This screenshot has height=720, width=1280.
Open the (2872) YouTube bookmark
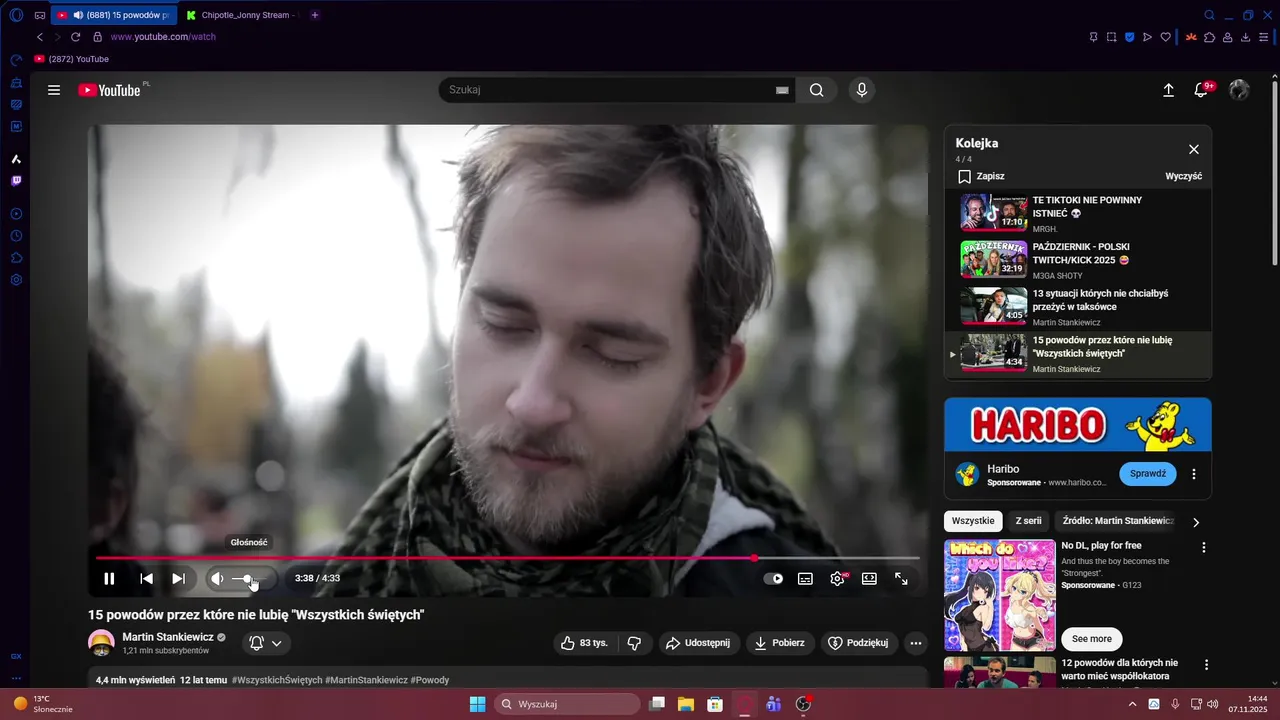coord(72,59)
